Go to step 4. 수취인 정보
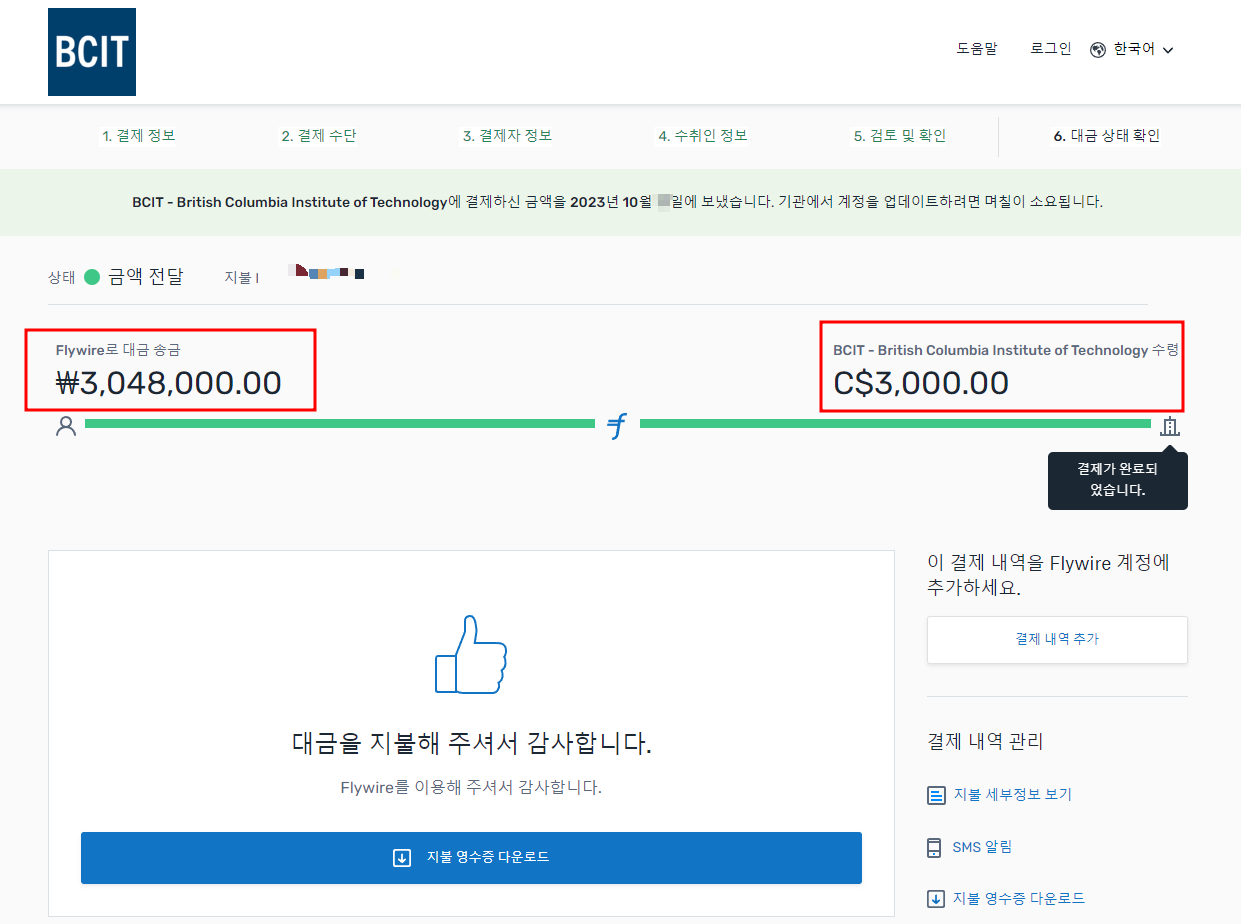This screenshot has width=1241, height=924. (x=703, y=136)
